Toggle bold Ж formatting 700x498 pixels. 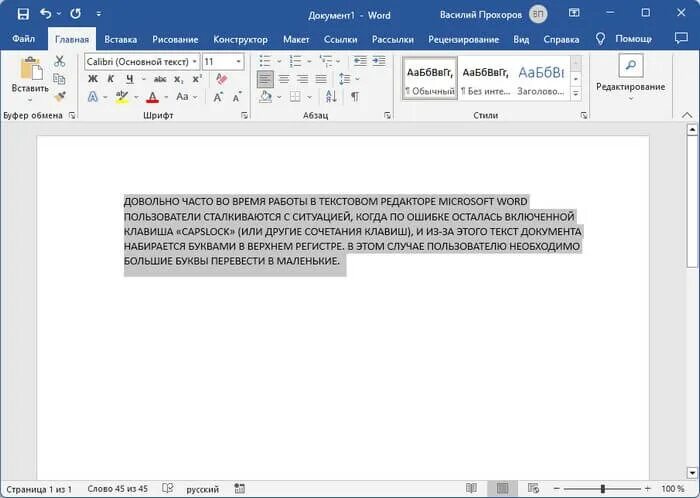click(93, 79)
